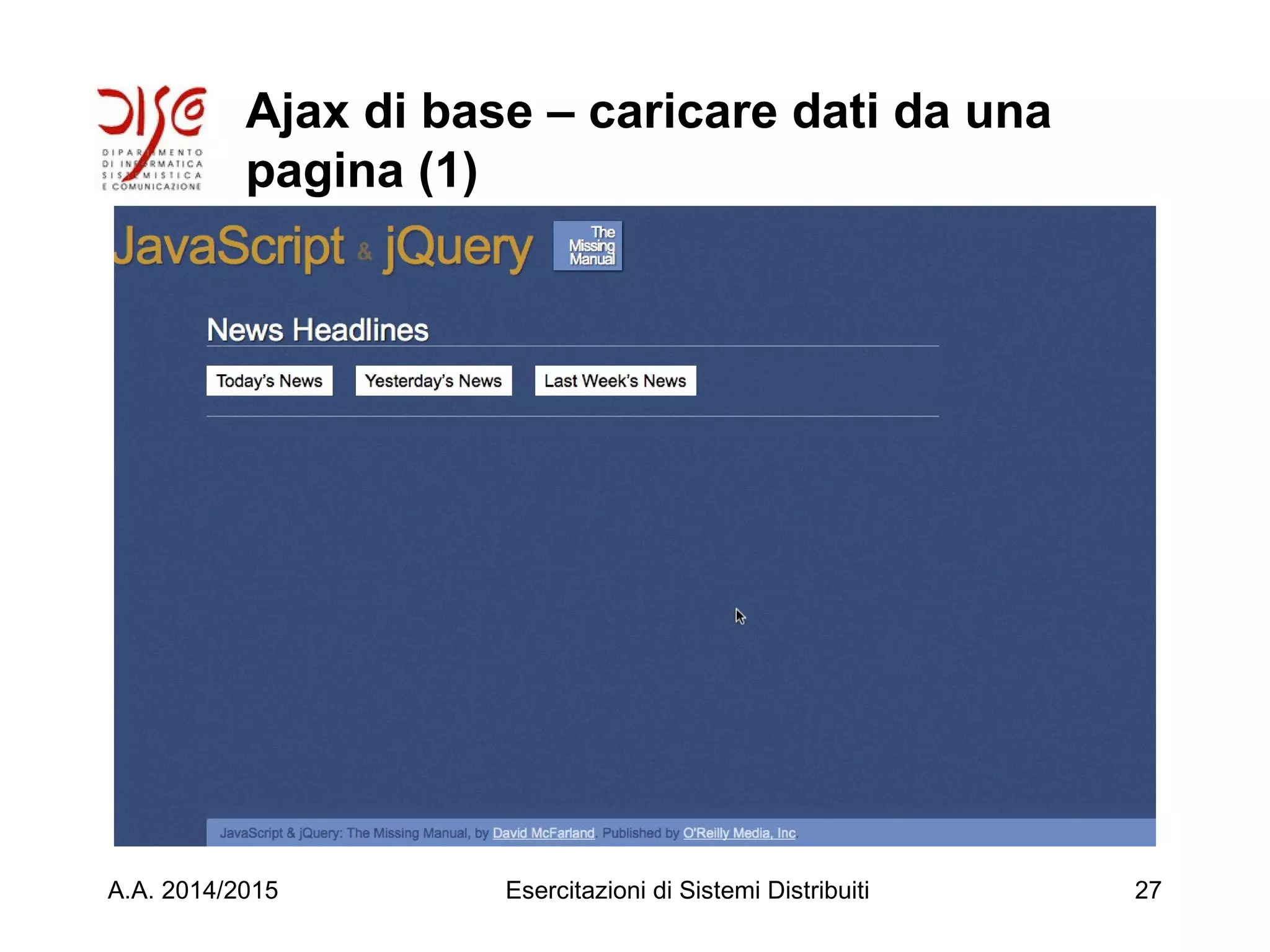Screen dimensions: 1270x952
Task: Click the A.A. 2014/2015 footer text
Action: (193, 890)
